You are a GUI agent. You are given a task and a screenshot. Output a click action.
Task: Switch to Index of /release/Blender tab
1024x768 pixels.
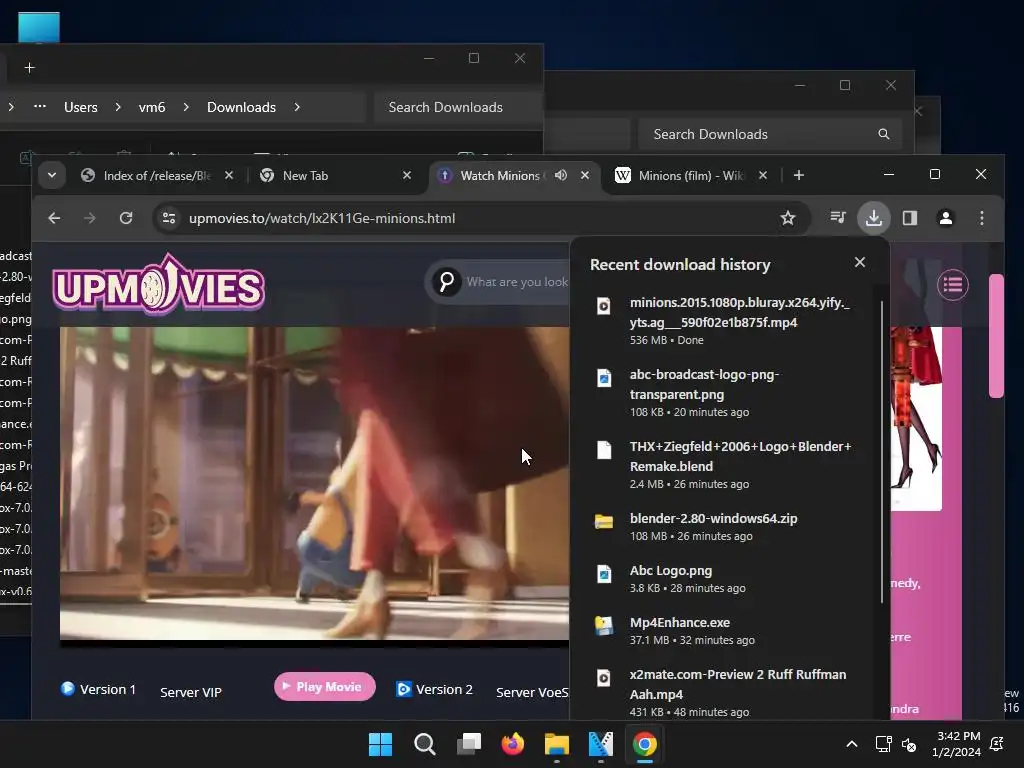pos(157,176)
